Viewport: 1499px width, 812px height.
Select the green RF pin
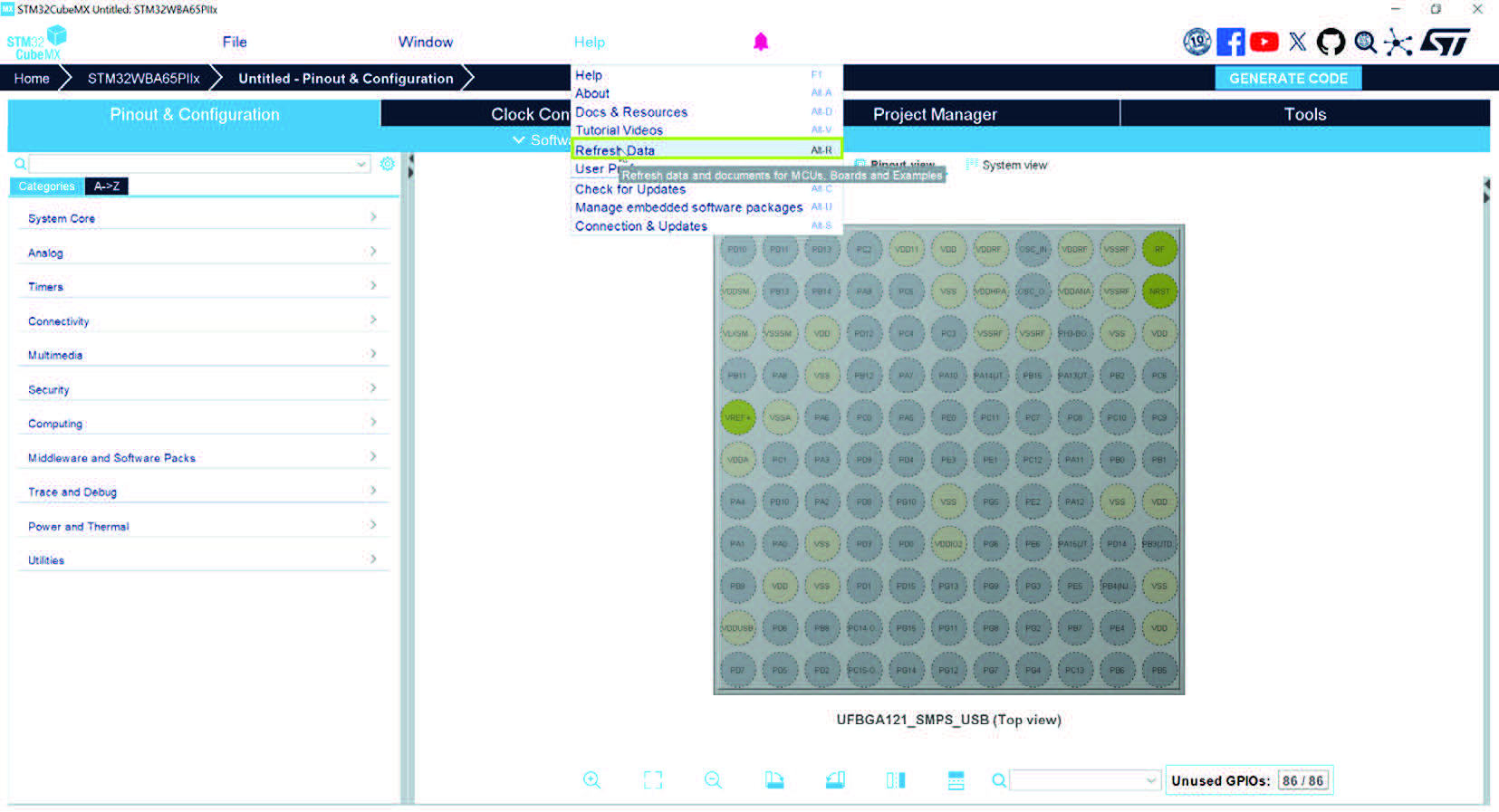[x=1159, y=249]
